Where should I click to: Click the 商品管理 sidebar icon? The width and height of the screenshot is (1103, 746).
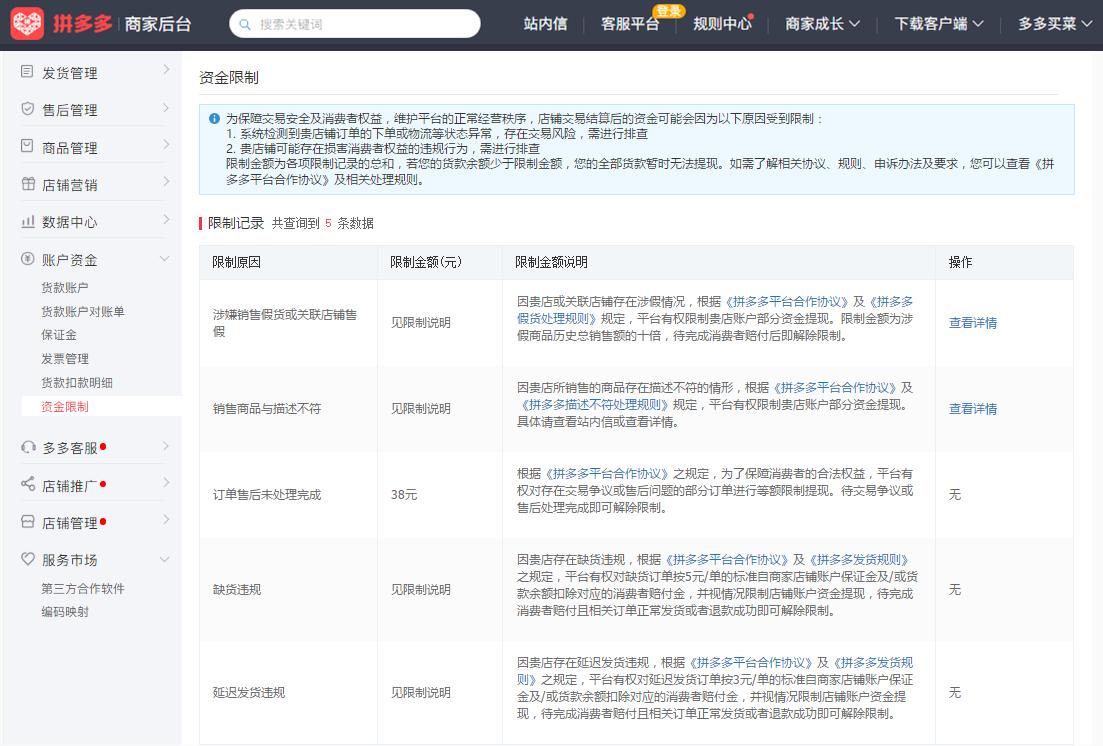click(26, 147)
